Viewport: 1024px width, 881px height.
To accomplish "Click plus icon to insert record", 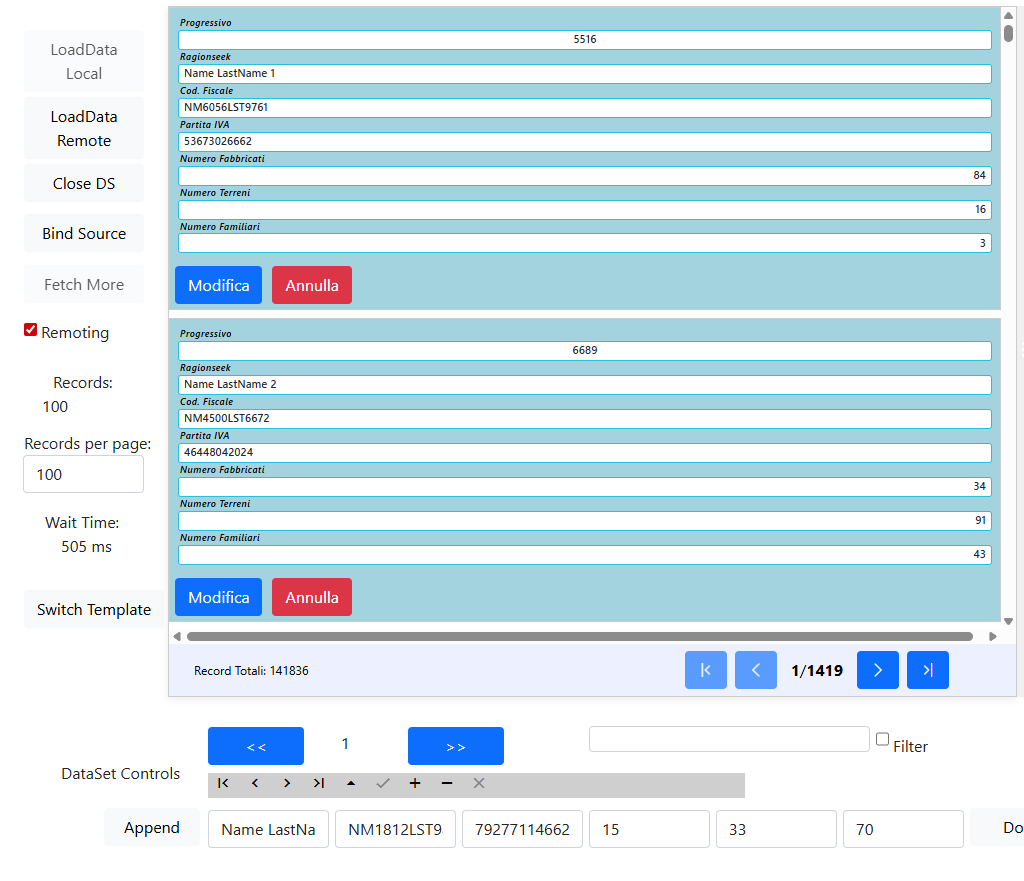I will [x=415, y=784].
